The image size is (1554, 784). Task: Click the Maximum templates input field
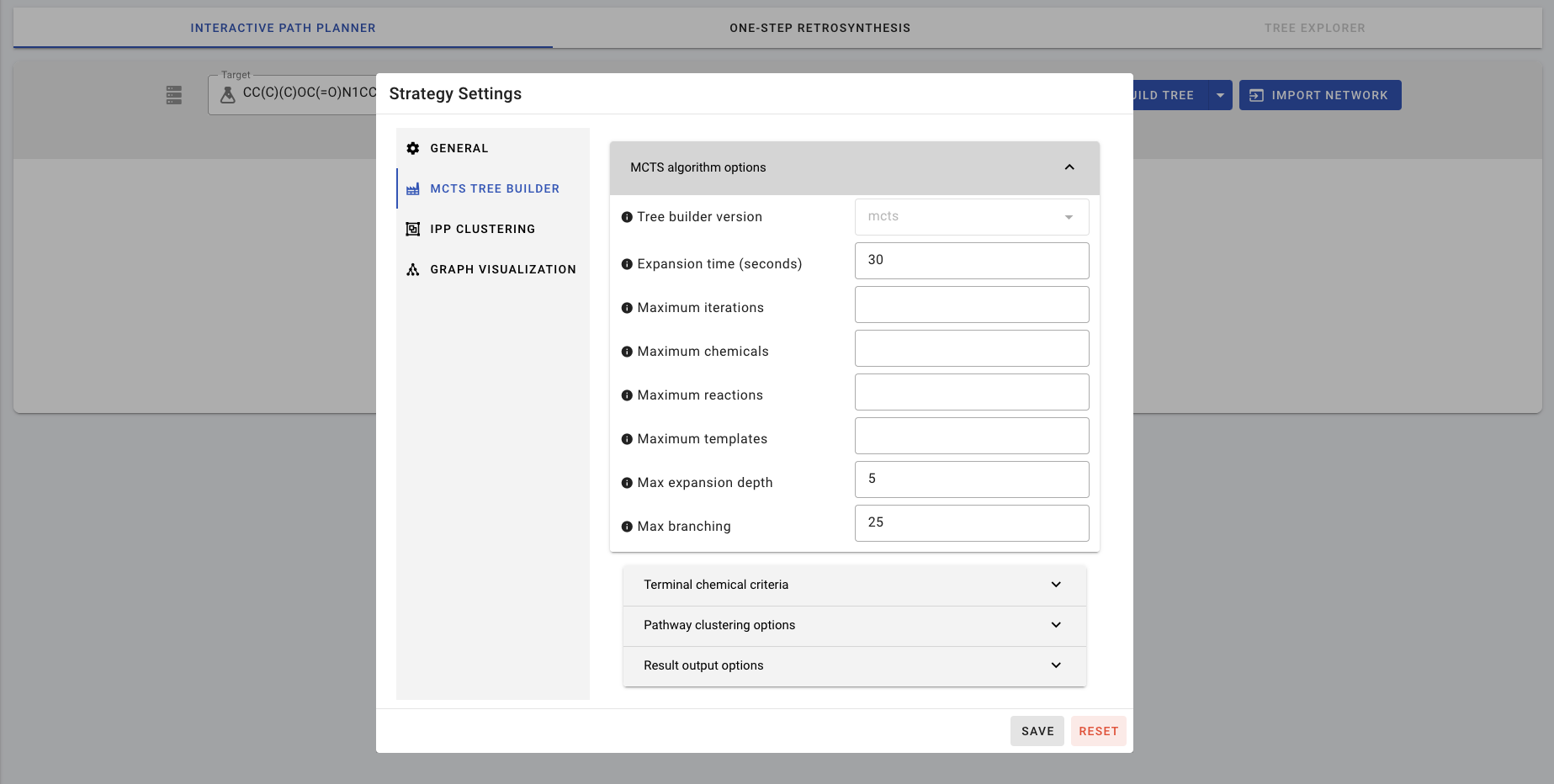(972, 436)
